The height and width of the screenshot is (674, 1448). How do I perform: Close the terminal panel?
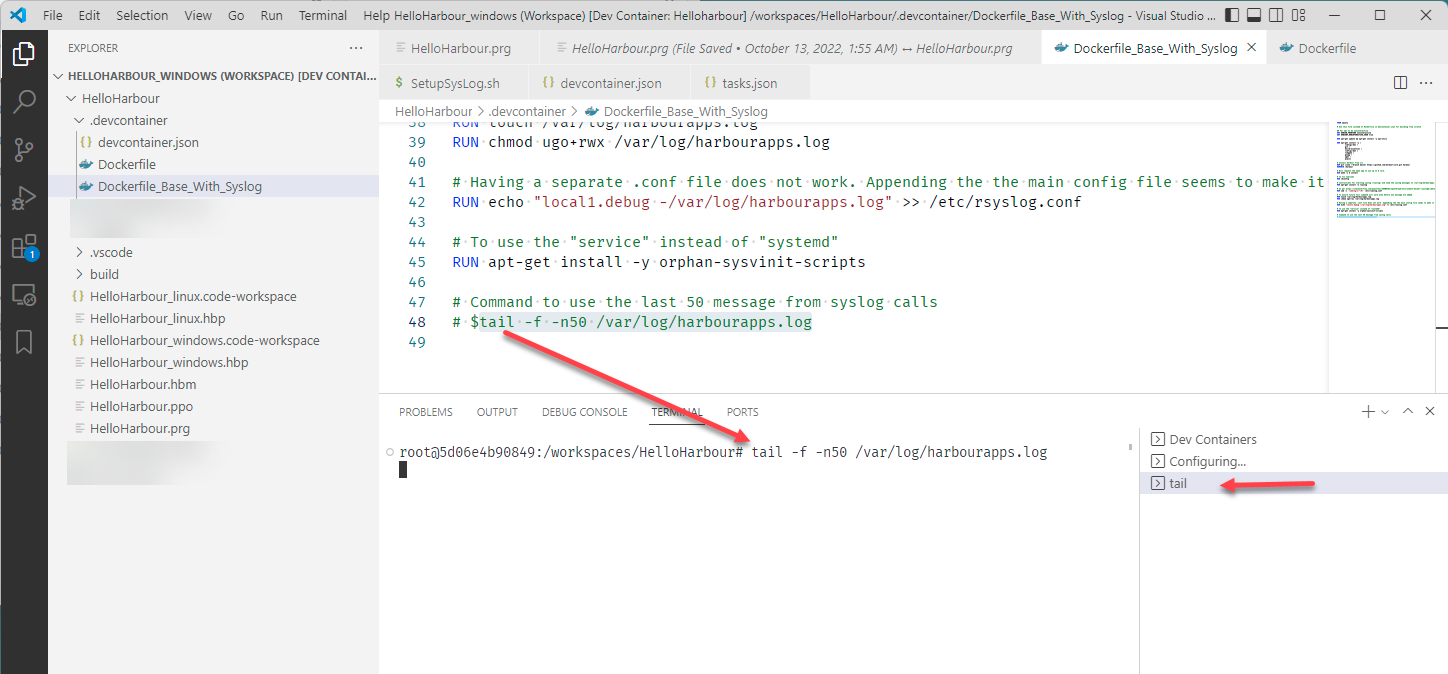(1430, 412)
